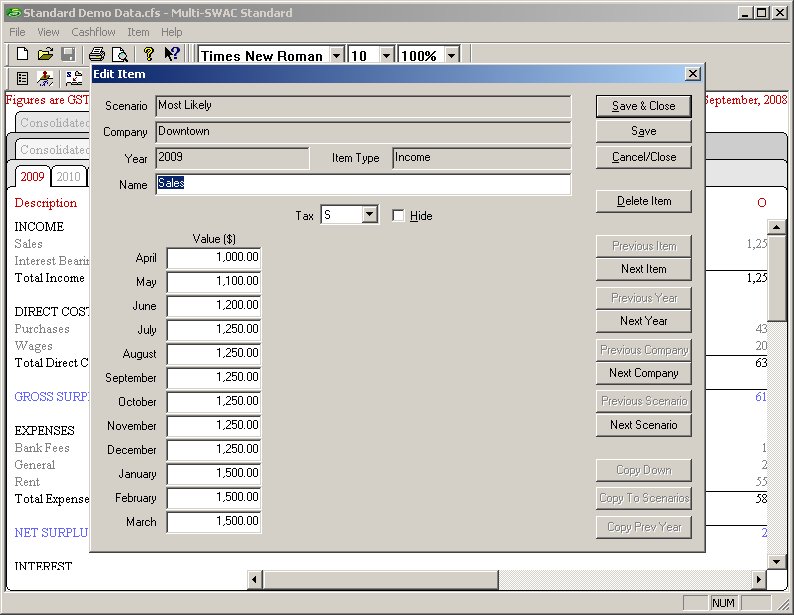794x615 pixels.
Task: Click the Save & Close button
Action: [643, 106]
